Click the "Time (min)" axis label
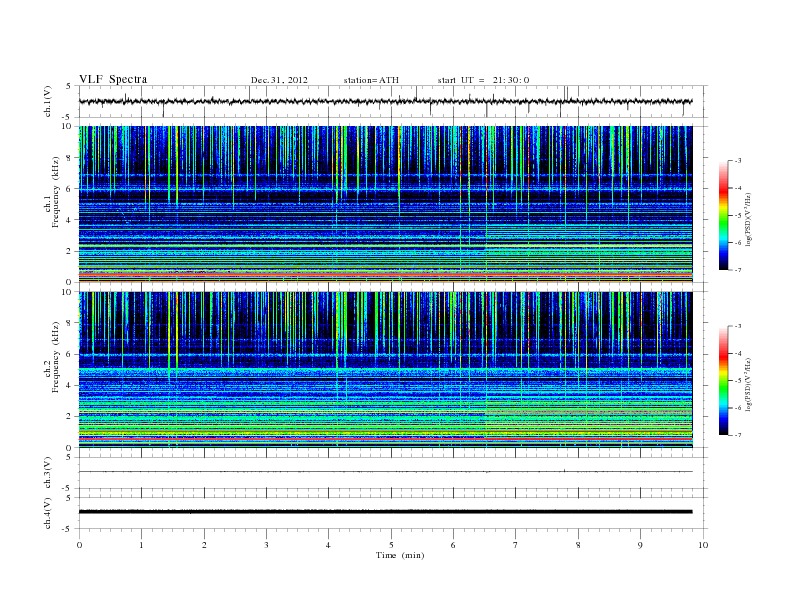This screenshot has width=792, height=612. [400, 555]
